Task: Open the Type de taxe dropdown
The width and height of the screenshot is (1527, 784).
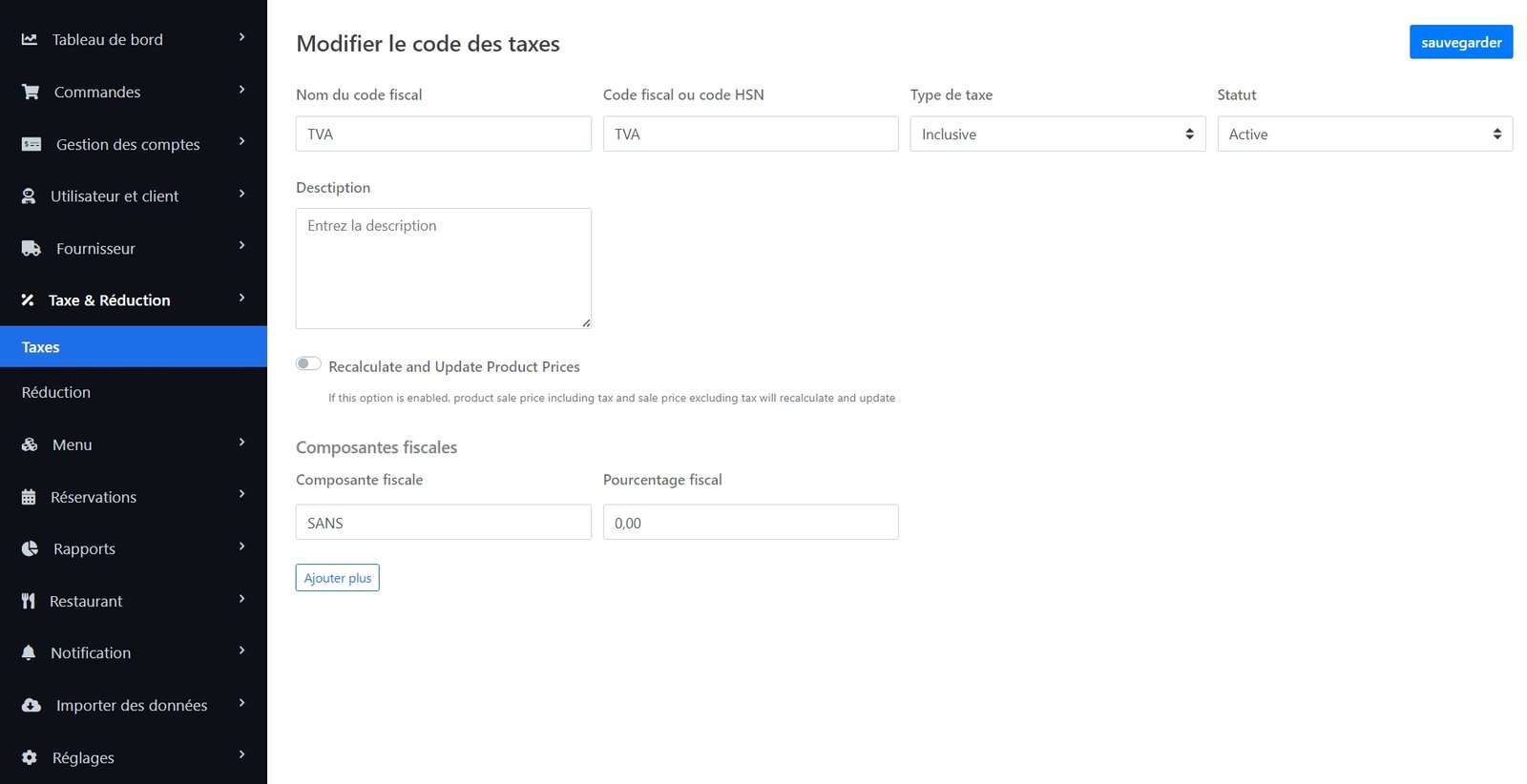Action: tap(1056, 134)
